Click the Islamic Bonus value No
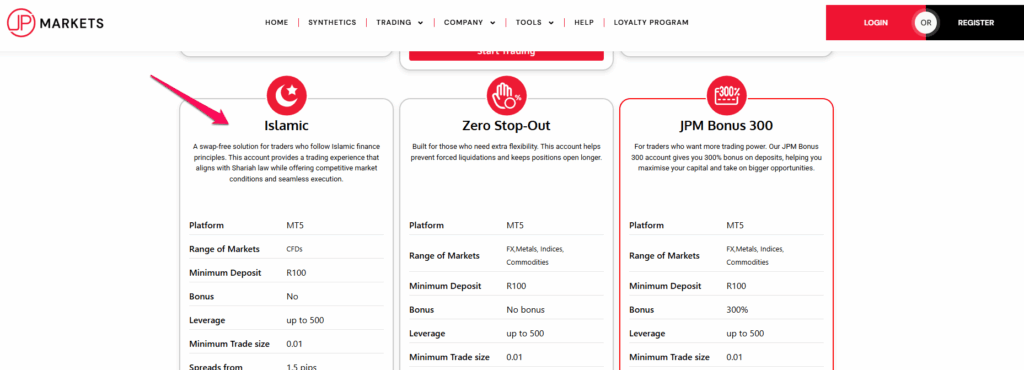Image resolution: width=1024 pixels, height=370 pixels. [x=292, y=296]
